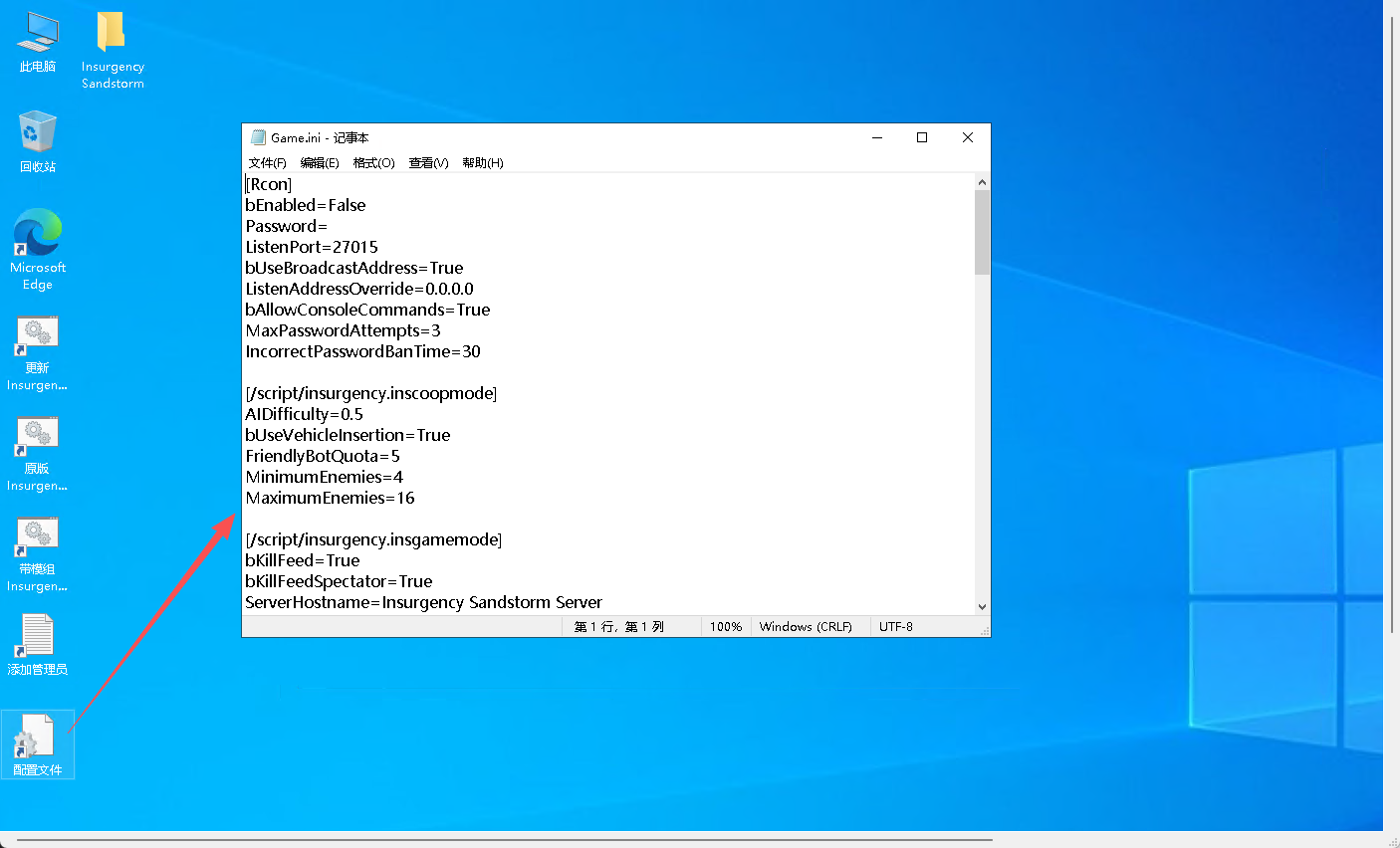The width and height of the screenshot is (1400, 848).
Task: Select the 添加管理员 shortcut icon
Action: 38,645
